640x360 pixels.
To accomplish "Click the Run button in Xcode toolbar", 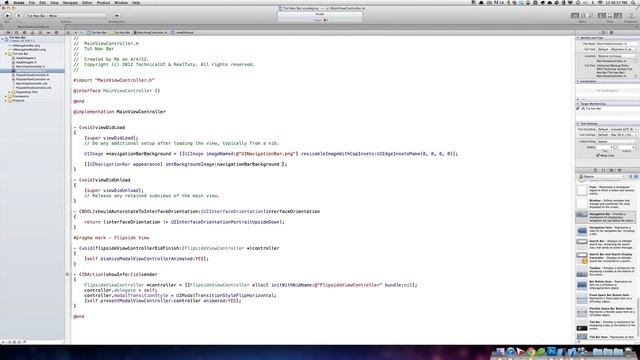I will click(x=7, y=16).
